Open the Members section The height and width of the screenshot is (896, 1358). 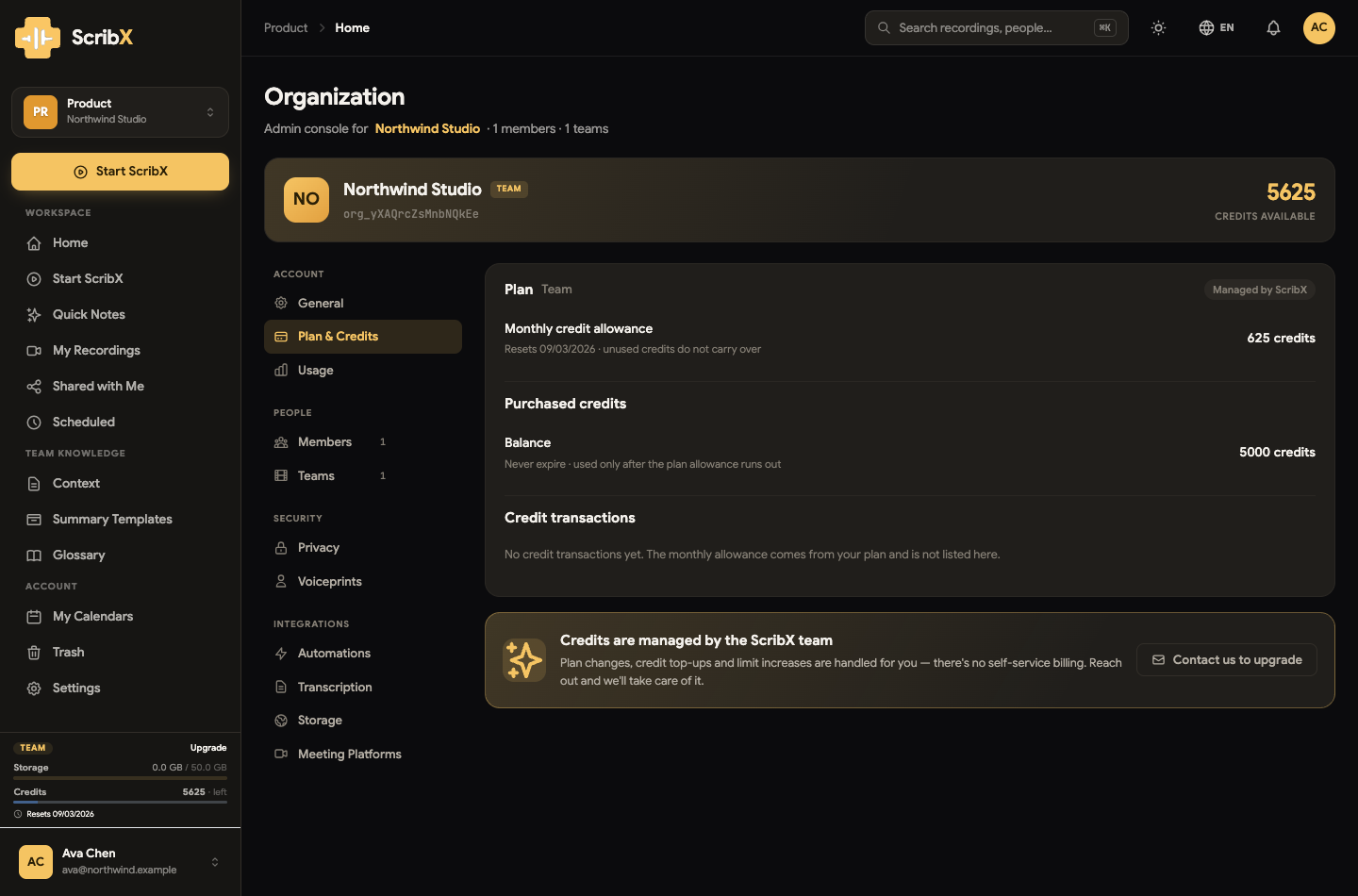pos(363,442)
